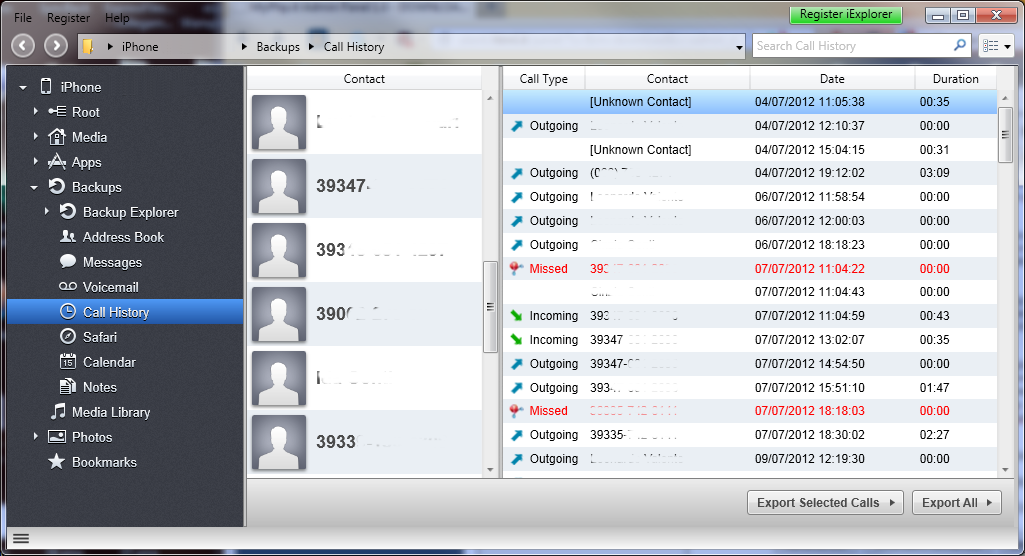Screen dimensions: 1025x556
Task: Collapse the Backups tree node
Action: coord(34,187)
